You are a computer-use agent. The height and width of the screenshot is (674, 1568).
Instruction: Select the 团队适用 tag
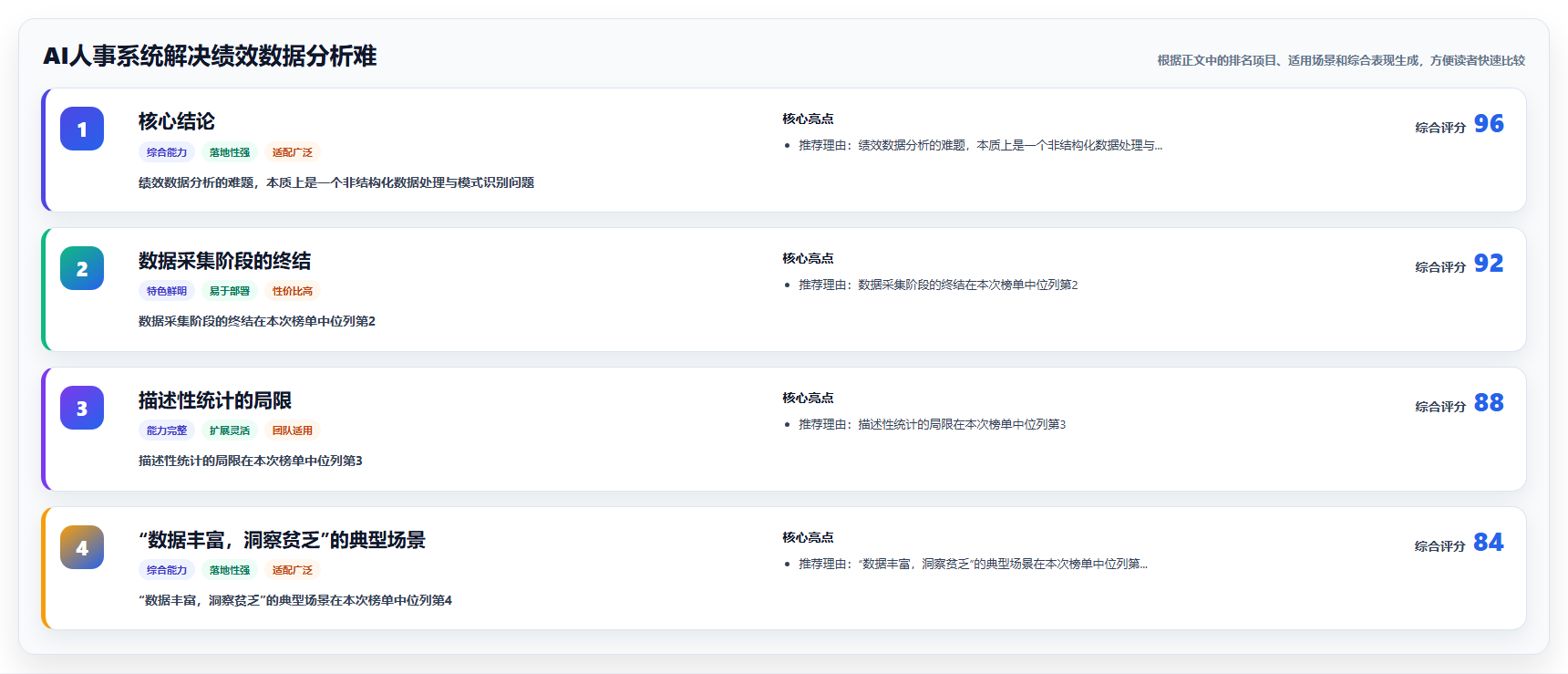(293, 430)
